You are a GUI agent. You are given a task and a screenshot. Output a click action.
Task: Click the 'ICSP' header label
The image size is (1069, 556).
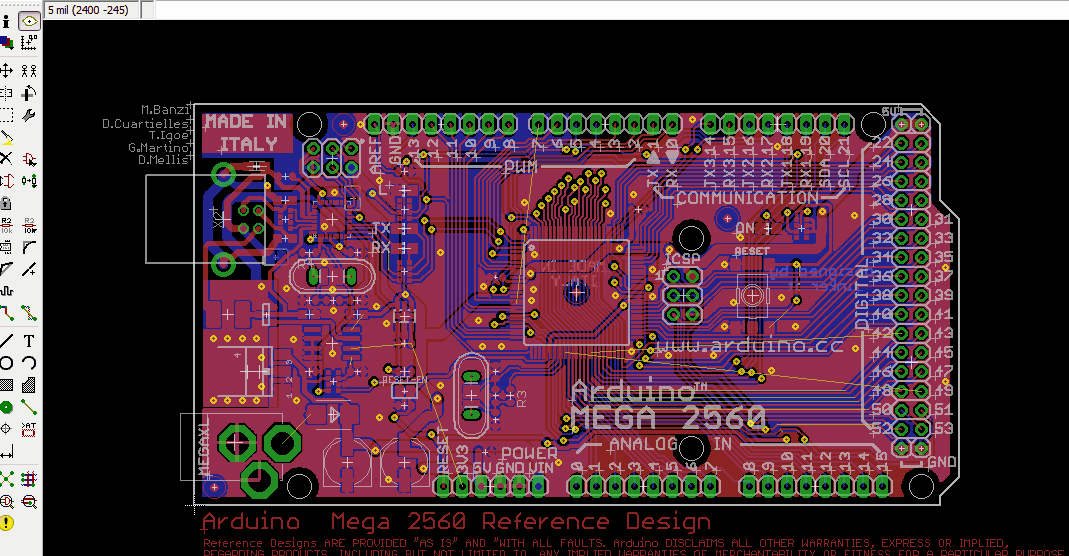tap(682, 258)
